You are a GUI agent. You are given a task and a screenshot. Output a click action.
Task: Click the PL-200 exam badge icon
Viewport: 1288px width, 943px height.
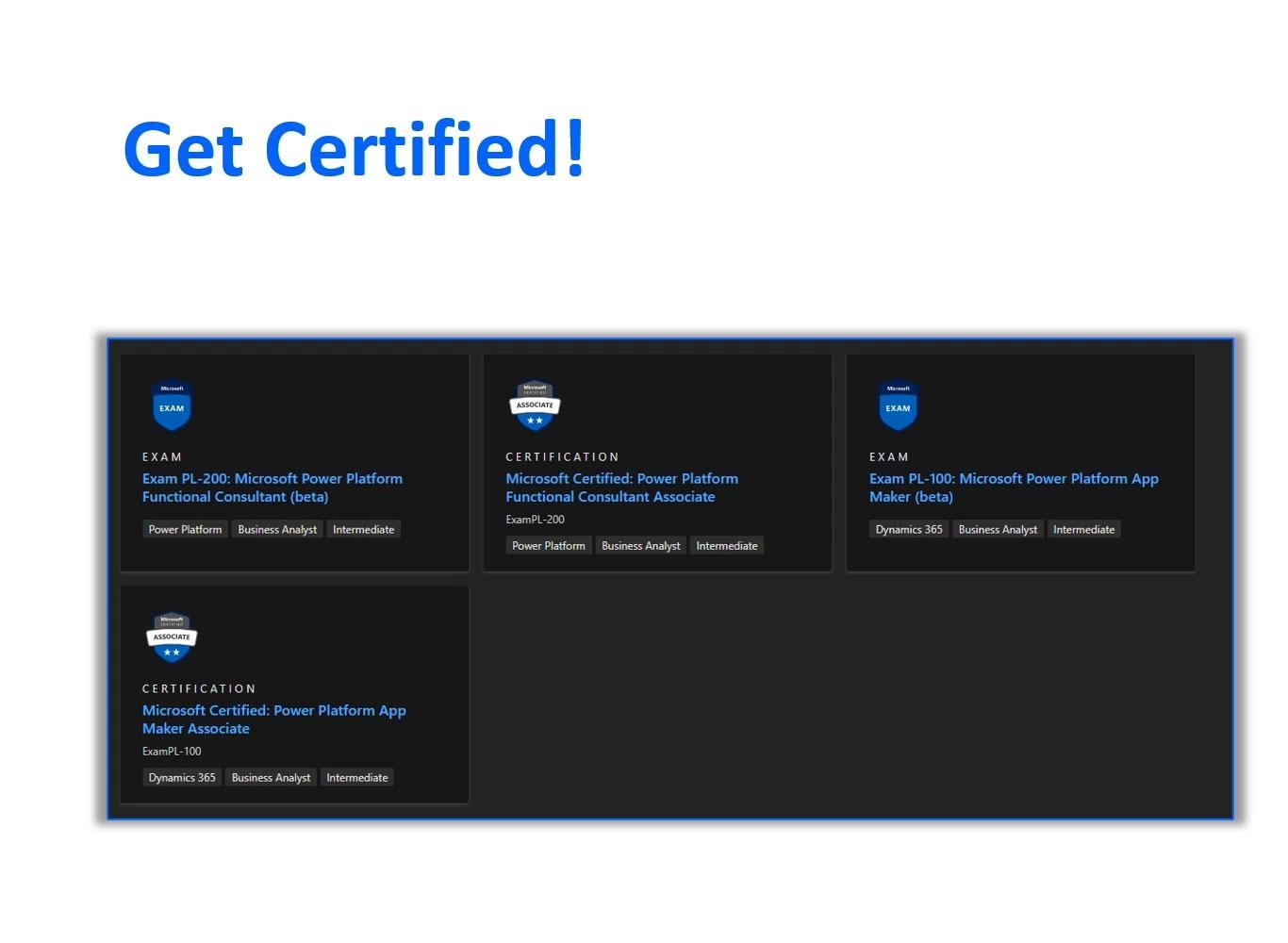(172, 405)
